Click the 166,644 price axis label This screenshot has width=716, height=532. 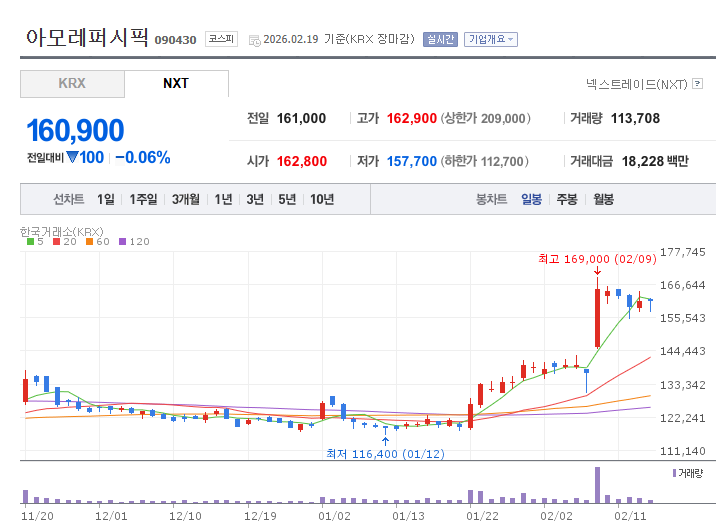point(683,285)
